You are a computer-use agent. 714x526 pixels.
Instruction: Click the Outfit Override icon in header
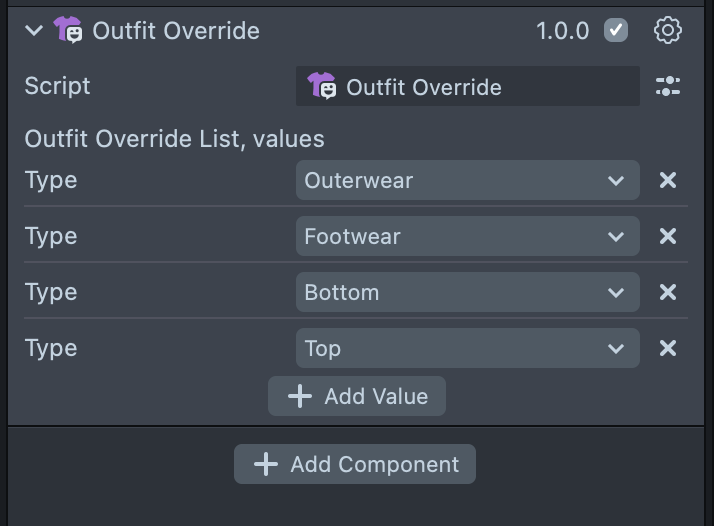click(x=69, y=30)
